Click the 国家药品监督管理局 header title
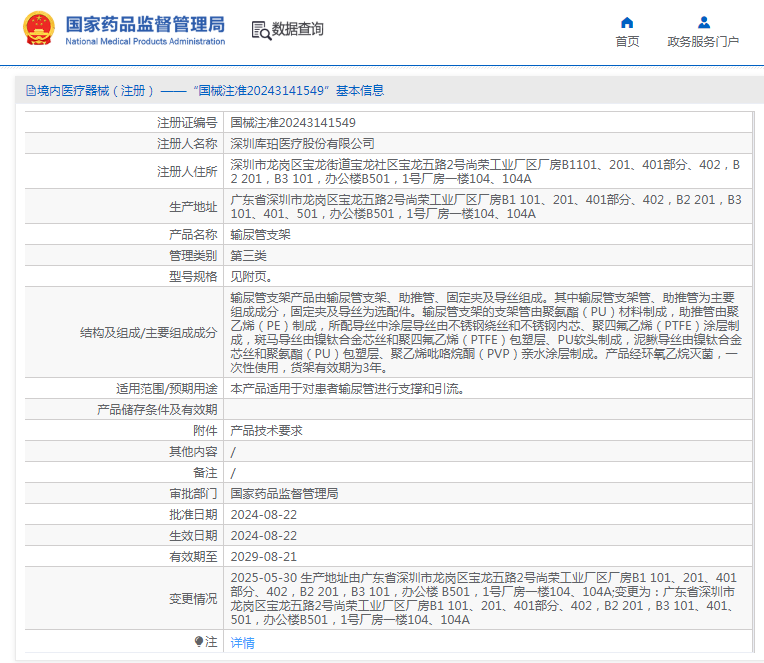This screenshot has height=663, width=764. point(145,24)
